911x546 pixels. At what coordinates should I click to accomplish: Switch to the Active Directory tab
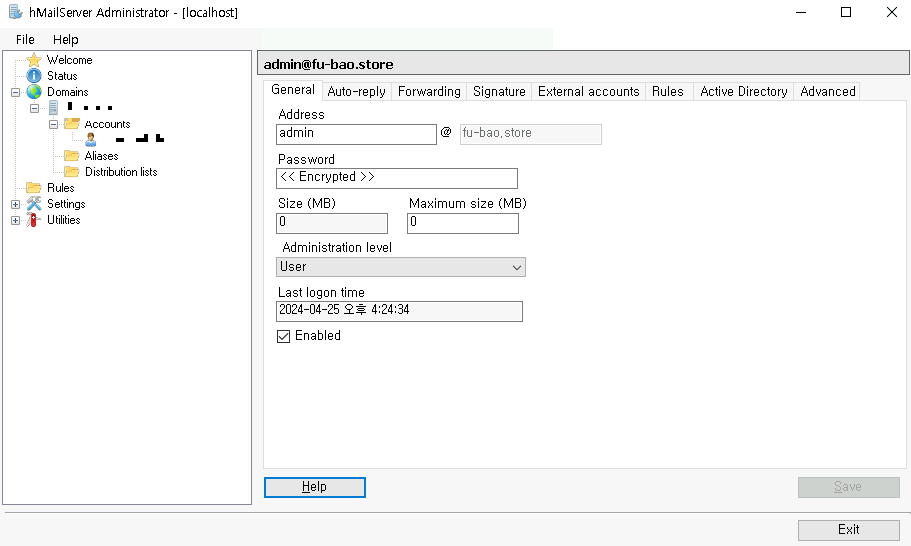(x=744, y=91)
